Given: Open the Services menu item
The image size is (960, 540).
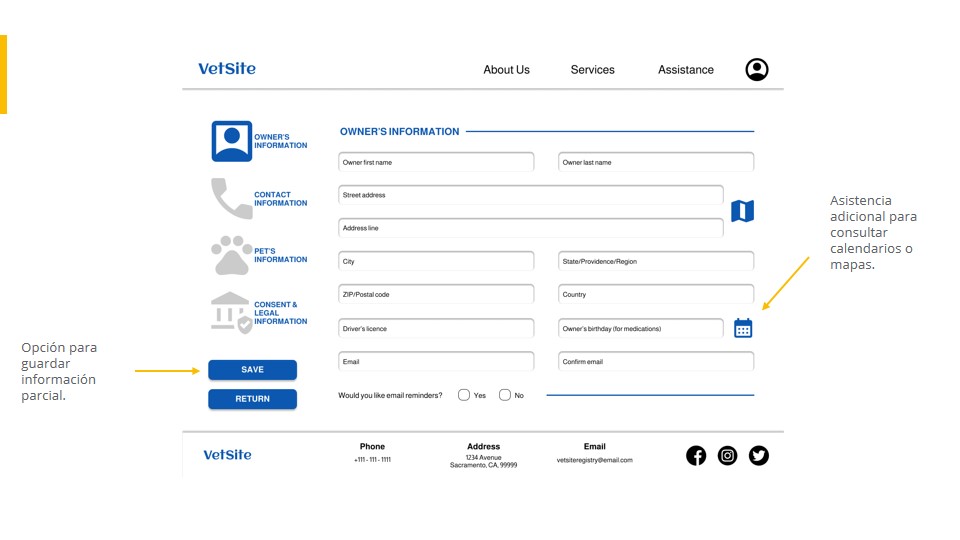Looking at the screenshot, I should point(593,70).
